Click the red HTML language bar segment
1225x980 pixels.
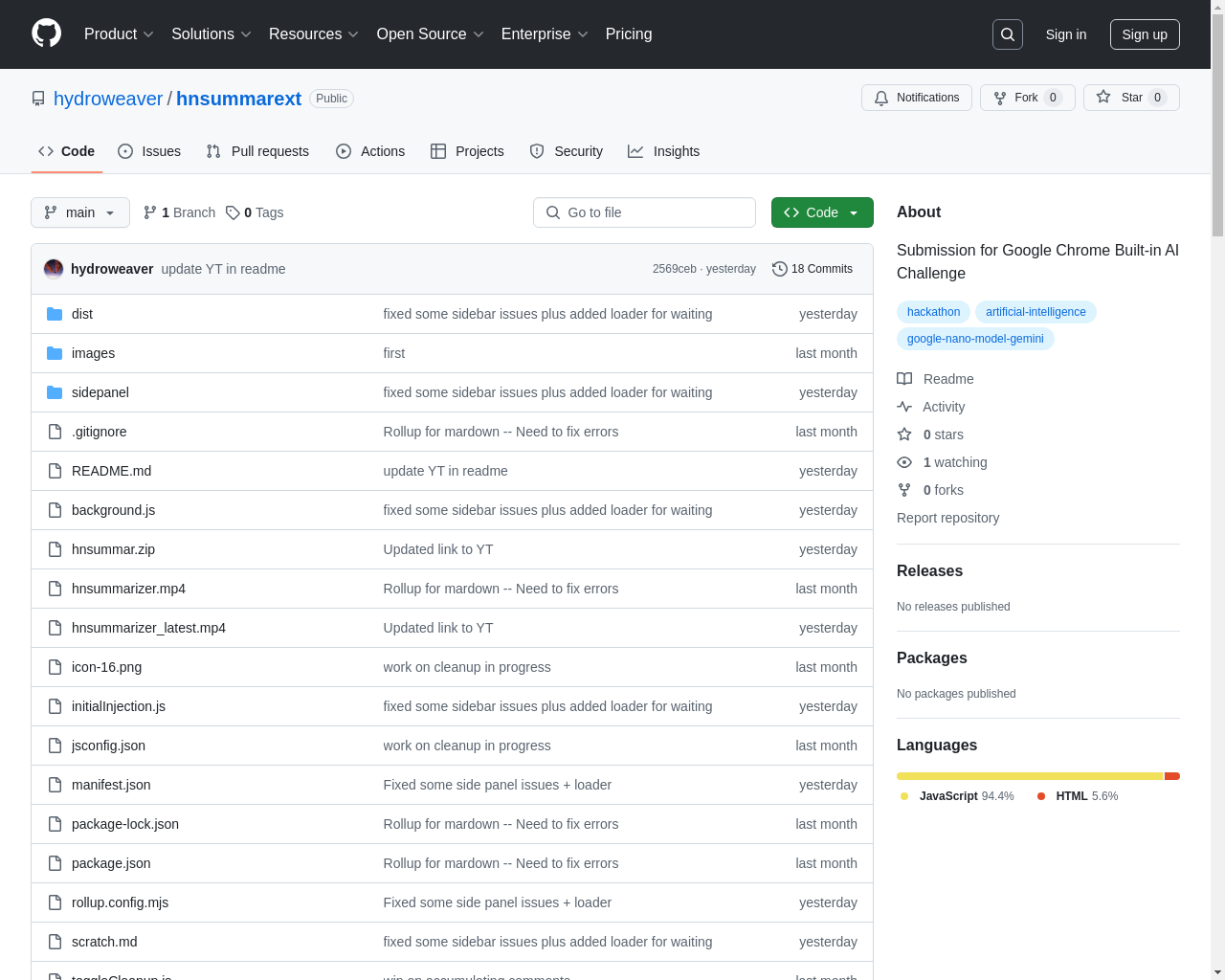[1172, 776]
